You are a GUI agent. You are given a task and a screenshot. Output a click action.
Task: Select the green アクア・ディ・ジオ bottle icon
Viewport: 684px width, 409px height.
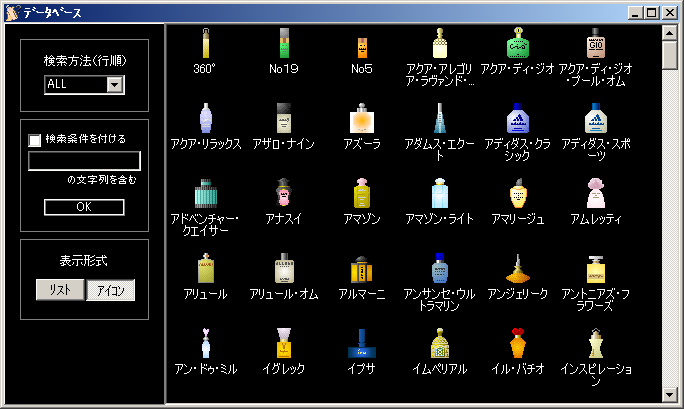coord(518,44)
